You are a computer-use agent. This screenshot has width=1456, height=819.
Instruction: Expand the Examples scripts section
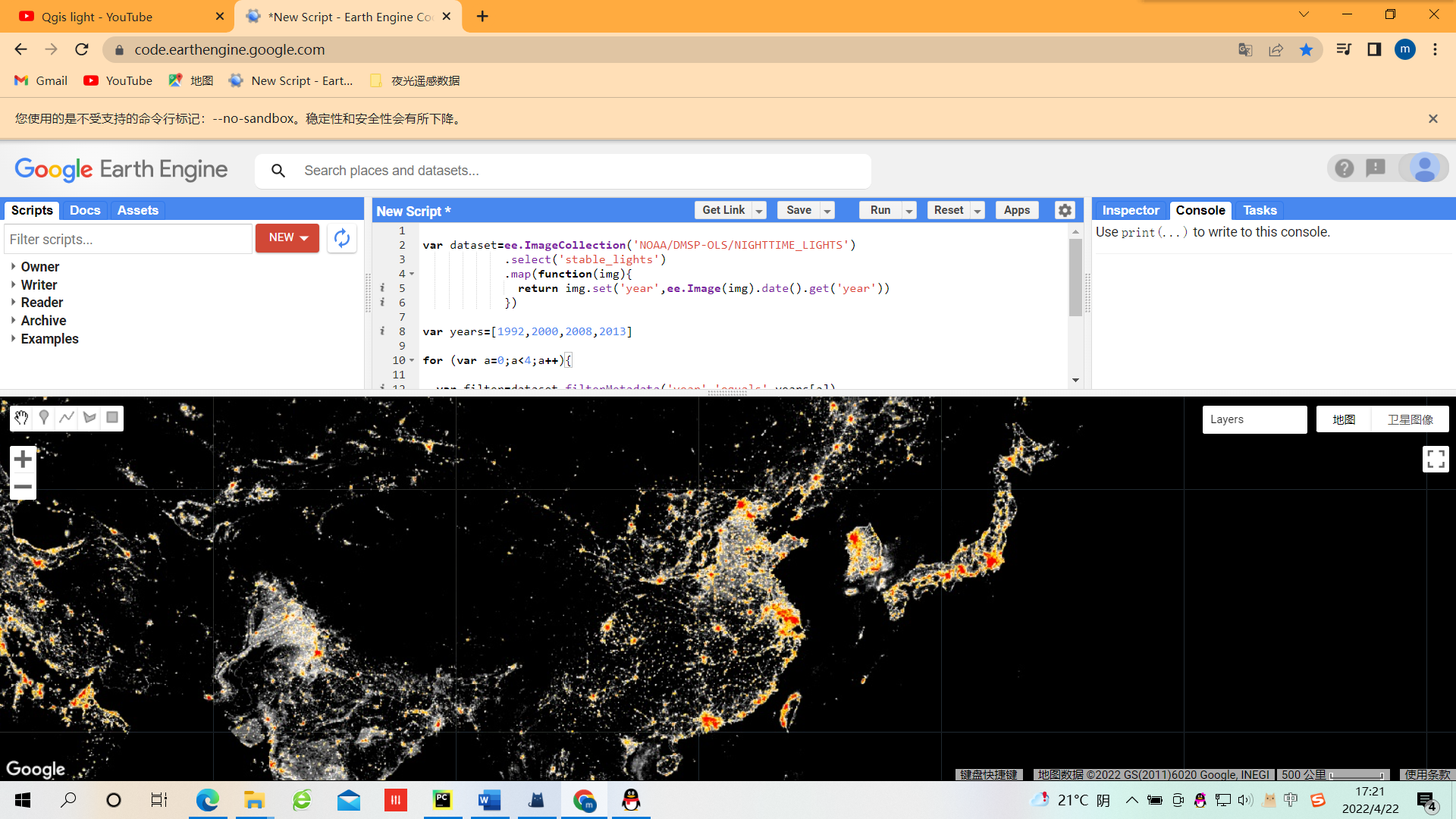pos(50,338)
